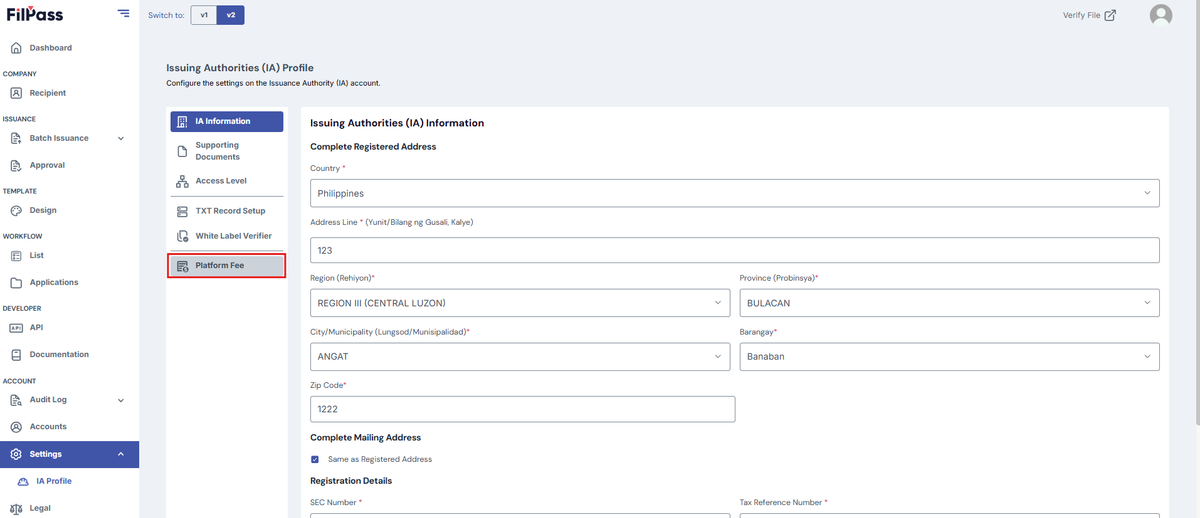
Task: Click the Accounts user icon
Action: 16,426
